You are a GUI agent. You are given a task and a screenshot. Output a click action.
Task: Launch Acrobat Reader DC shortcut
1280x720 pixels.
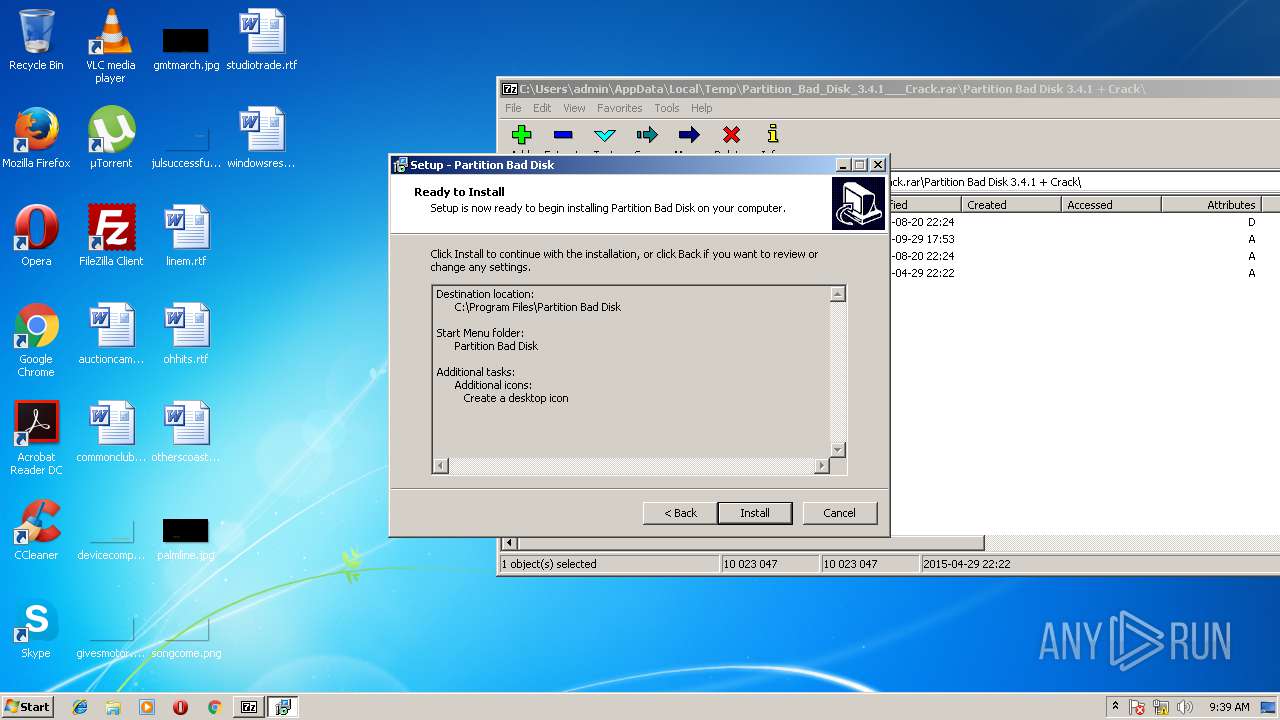pos(36,438)
